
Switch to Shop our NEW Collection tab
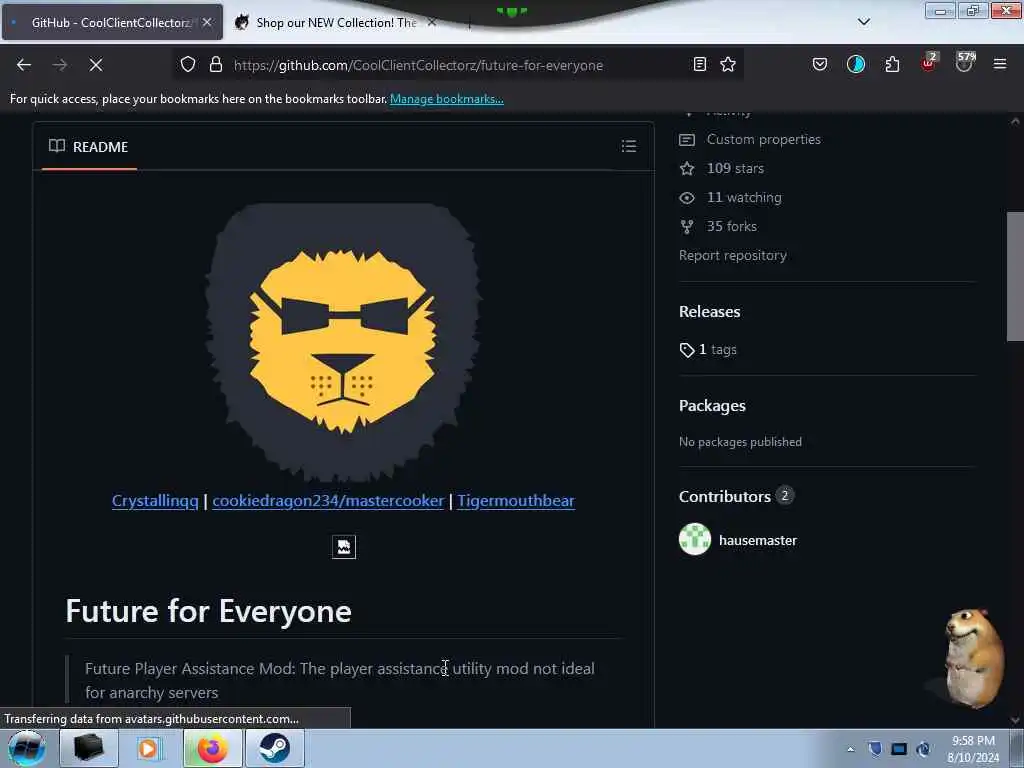[x=336, y=22]
